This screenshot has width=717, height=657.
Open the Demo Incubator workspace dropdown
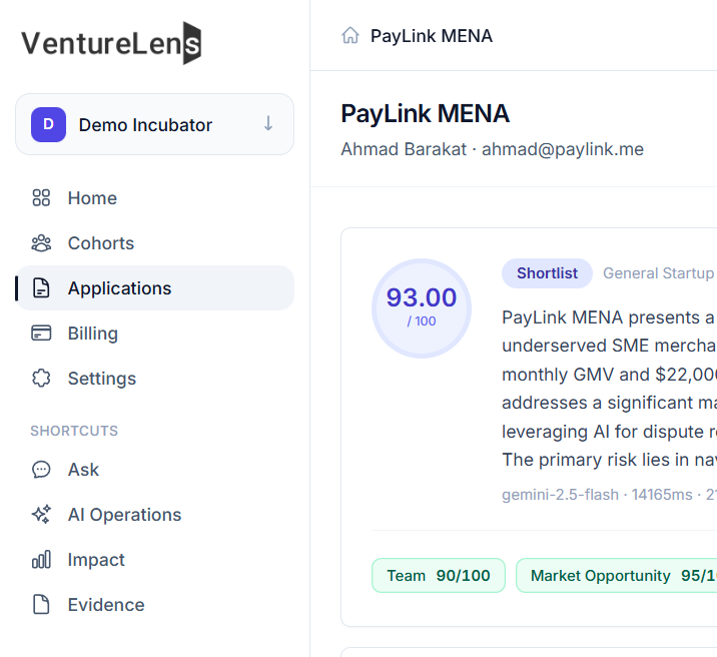click(x=155, y=124)
